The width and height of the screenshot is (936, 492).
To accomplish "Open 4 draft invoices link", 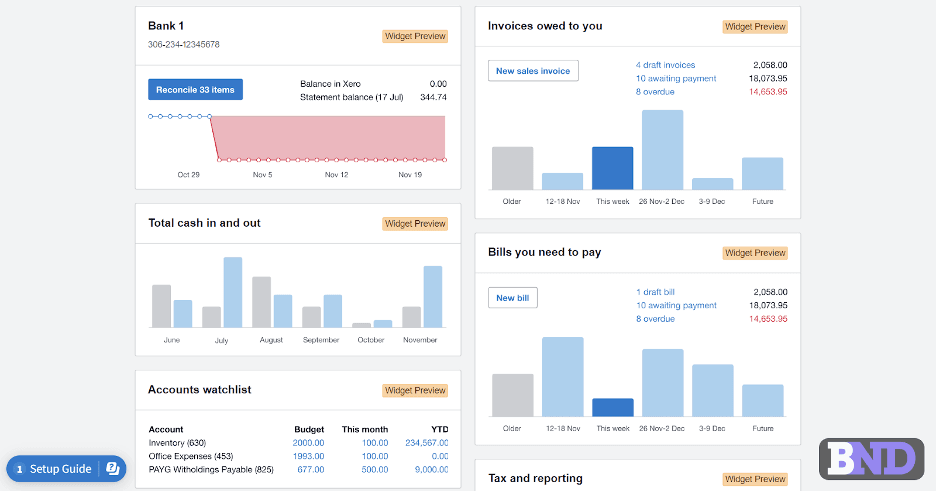I will click(665, 65).
